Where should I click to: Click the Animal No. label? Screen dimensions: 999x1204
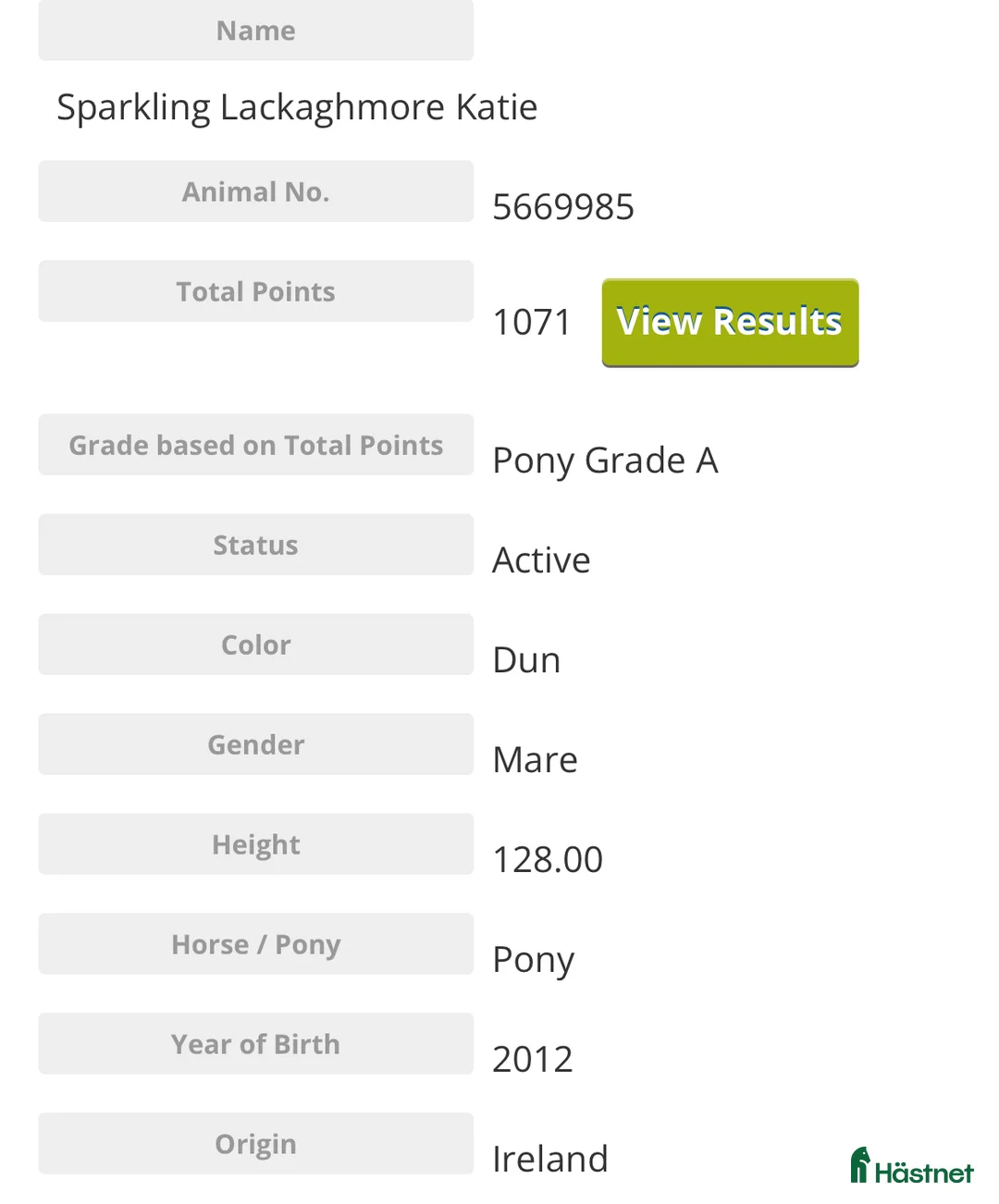(255, 191)
